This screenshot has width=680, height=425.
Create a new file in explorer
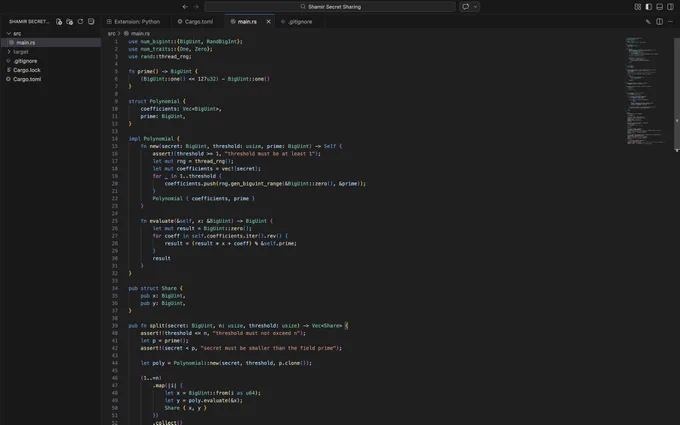59,21
